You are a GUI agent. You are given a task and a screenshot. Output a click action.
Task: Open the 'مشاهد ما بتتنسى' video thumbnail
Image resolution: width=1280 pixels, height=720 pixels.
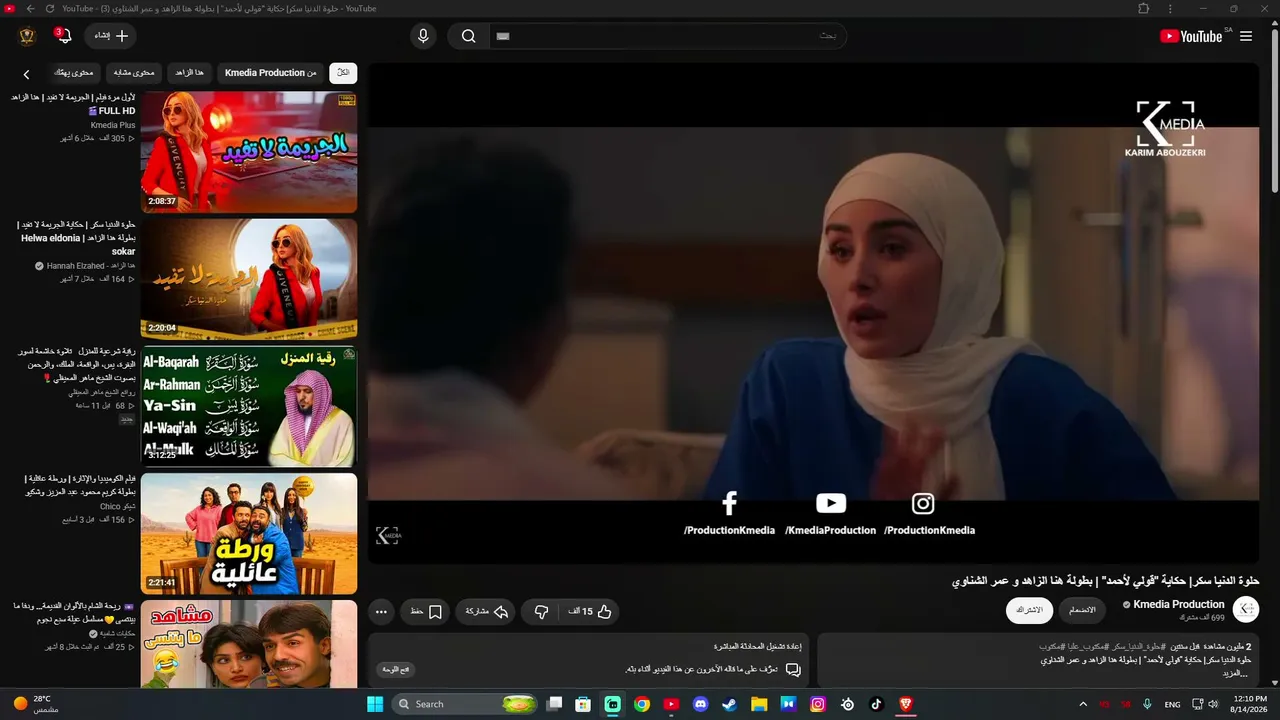[x=249, y=644]
